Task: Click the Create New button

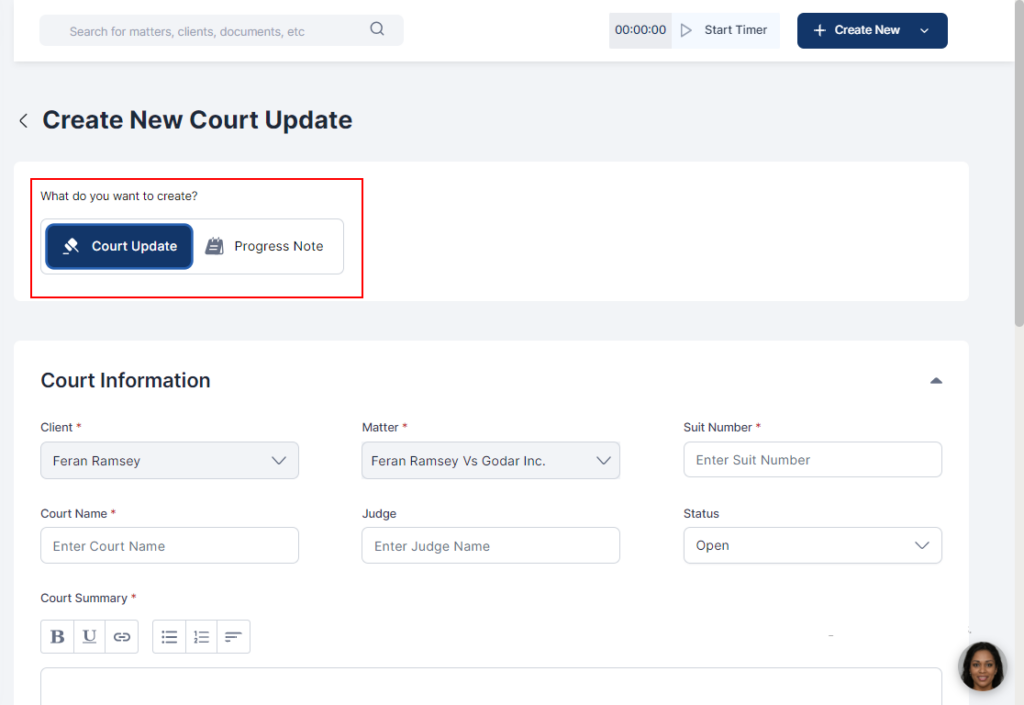Action: point(871,30)
